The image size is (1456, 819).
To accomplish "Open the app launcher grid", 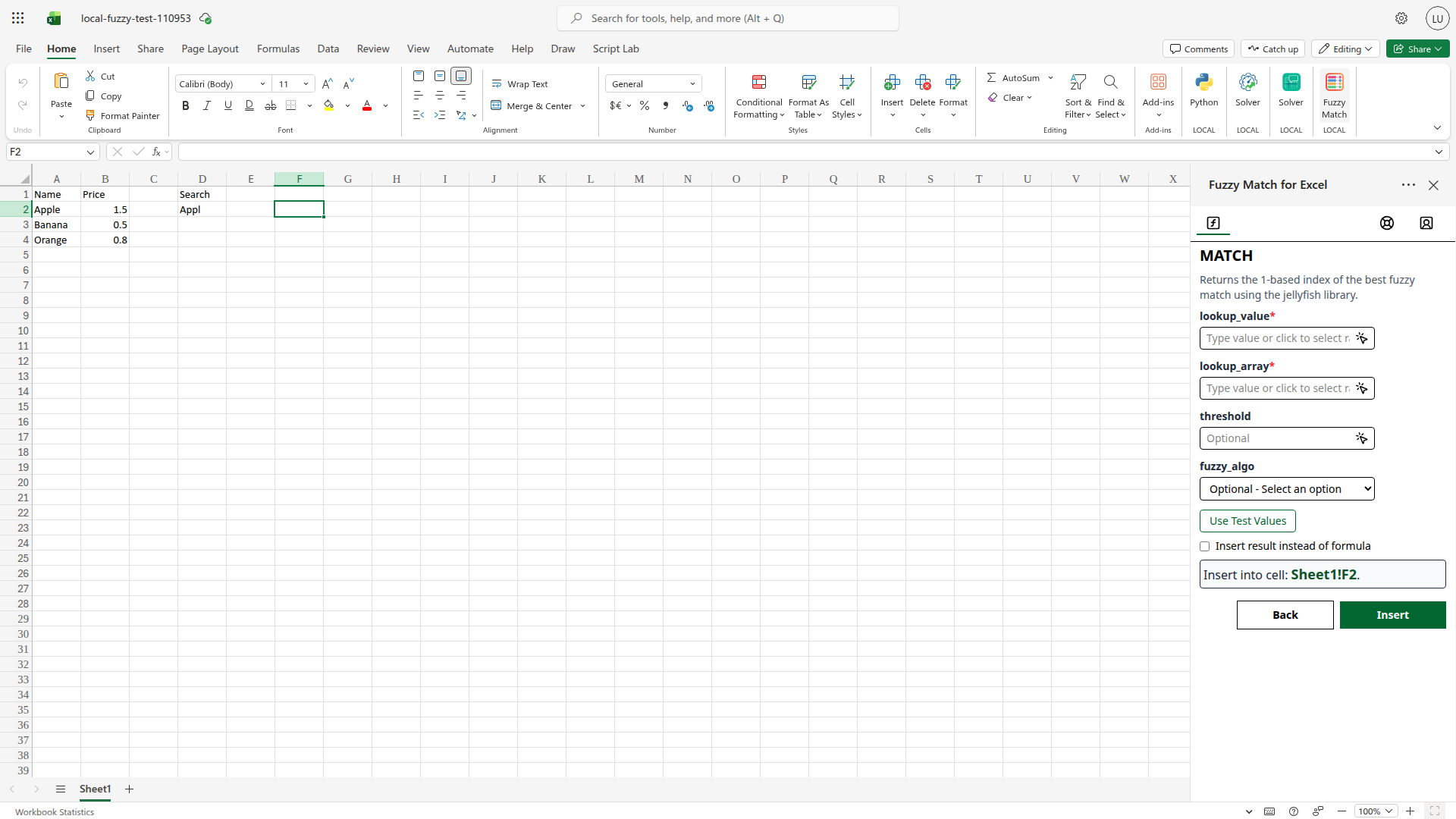I will tap(18, 18).
